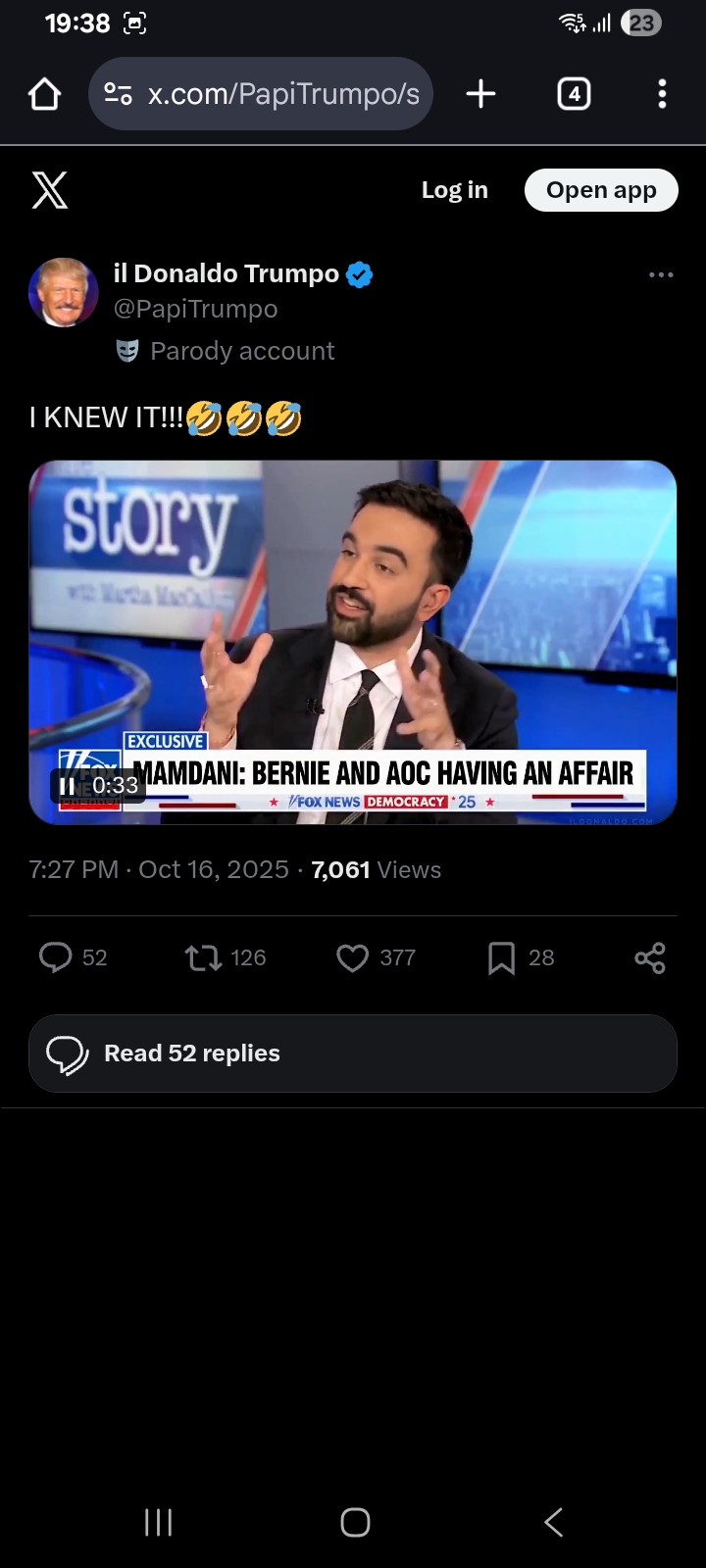Open the post's more options menu
The height and width of the screenshot is (1568, 706).
click(661, 275)
